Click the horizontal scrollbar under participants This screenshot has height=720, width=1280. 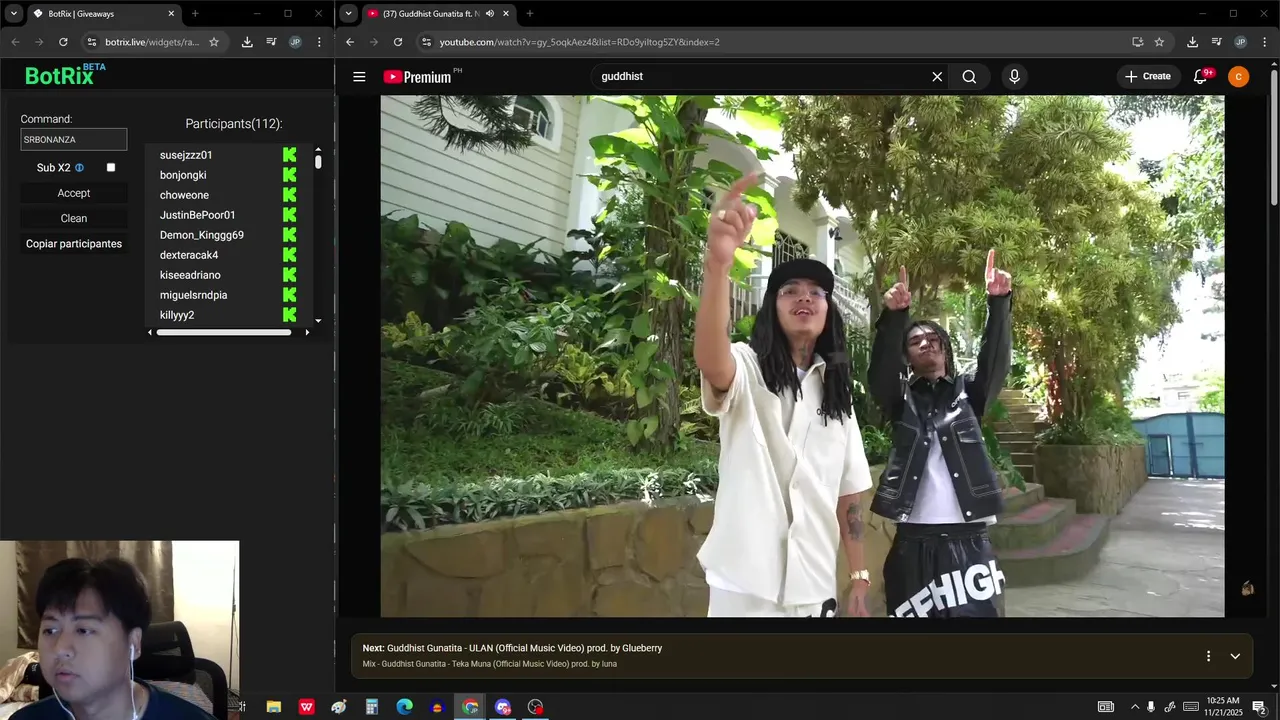[x=224, y=332]
